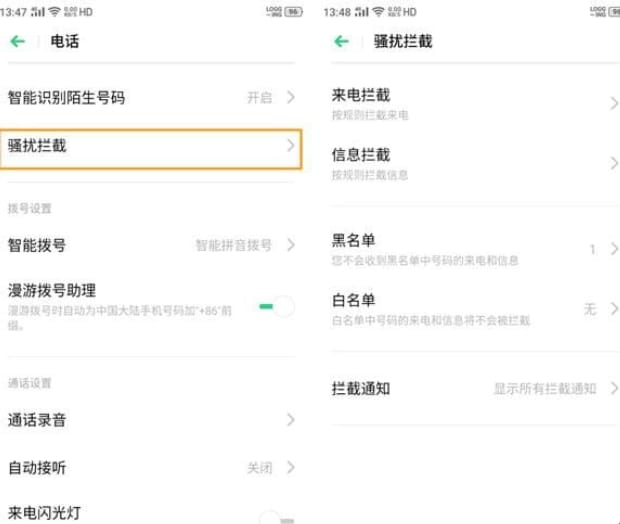Tap the 13:48 clock in status bar
This screenshot has width=620, height=524.
[337, 11]
